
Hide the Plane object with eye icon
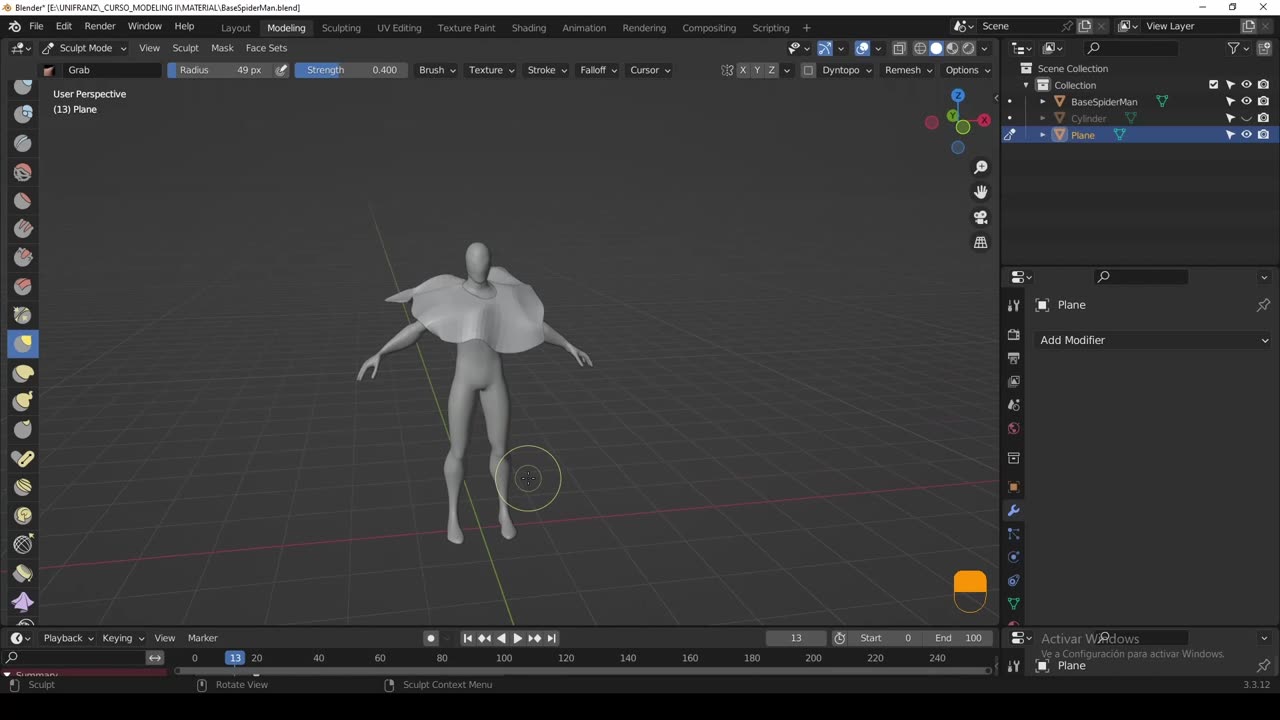[1246, 135]
